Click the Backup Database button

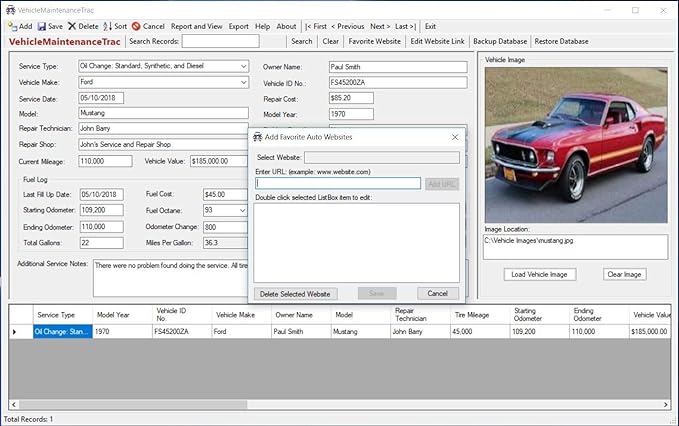point(499,41)
